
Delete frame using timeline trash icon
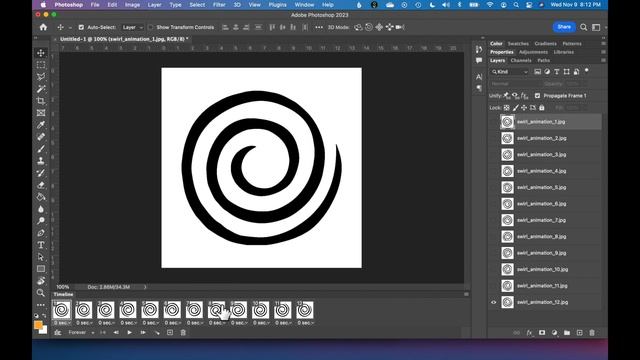tap(183, 333)
